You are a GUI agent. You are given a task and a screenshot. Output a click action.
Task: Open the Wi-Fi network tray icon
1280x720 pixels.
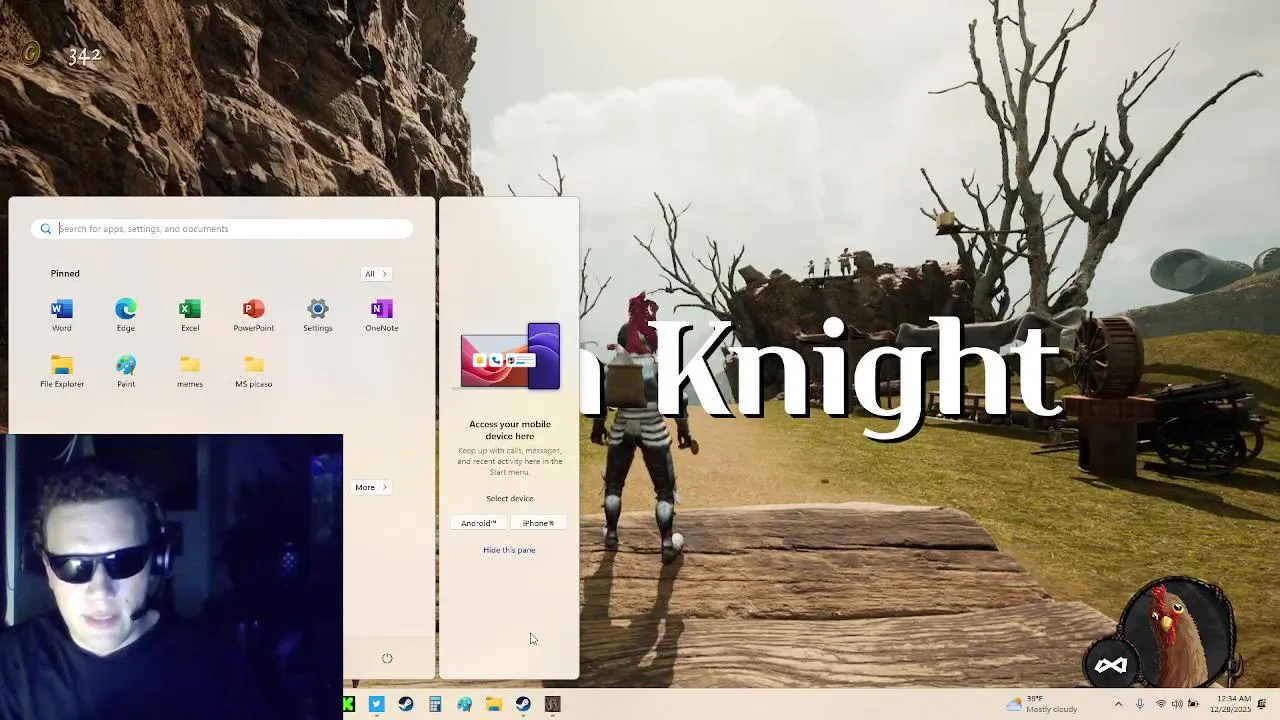1161,704
